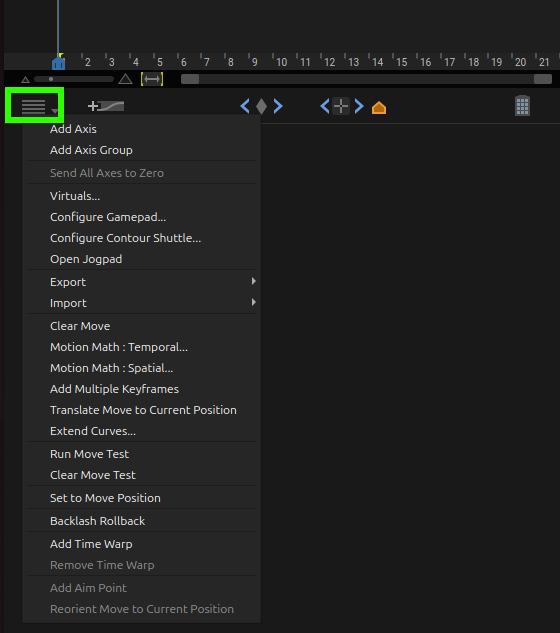The height and width of the screenshot is (633, 560).
Task: Toggle the yellow bracket fit-range button
Action: (x=152, y=79)
